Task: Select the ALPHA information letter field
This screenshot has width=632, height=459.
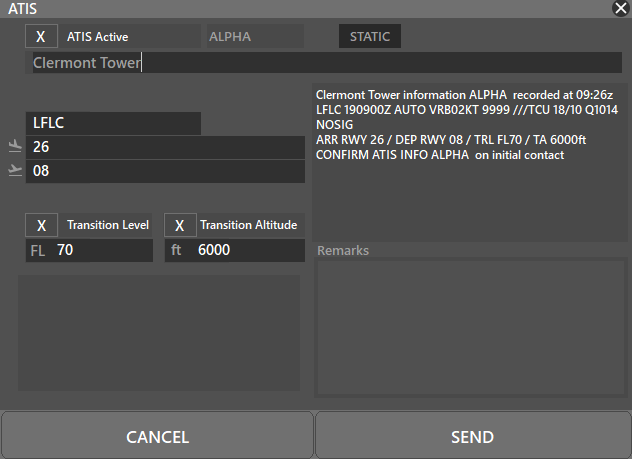Action: coord(255,36)
